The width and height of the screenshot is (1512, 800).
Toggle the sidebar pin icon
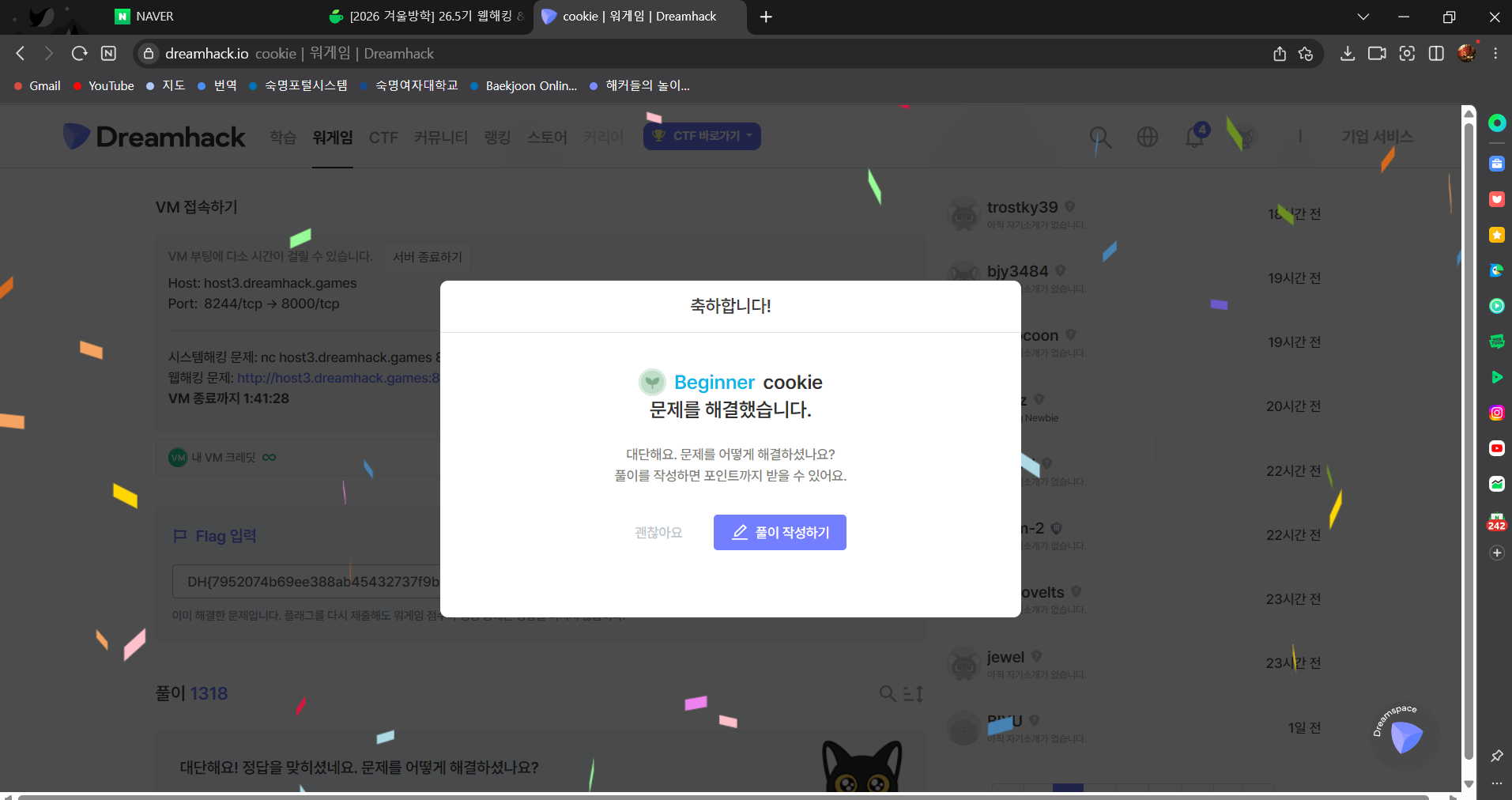pyautogui.click(x=1496, y=755)
